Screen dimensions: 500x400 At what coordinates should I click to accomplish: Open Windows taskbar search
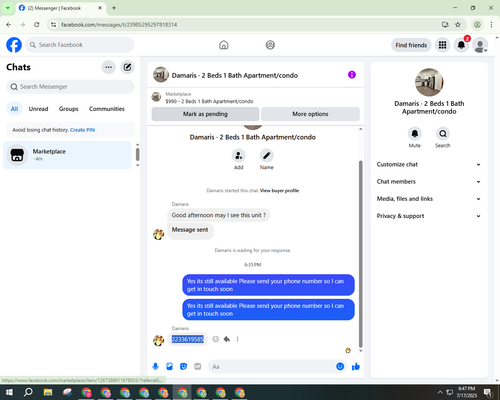pyautogui.click(x=28, y=392)
